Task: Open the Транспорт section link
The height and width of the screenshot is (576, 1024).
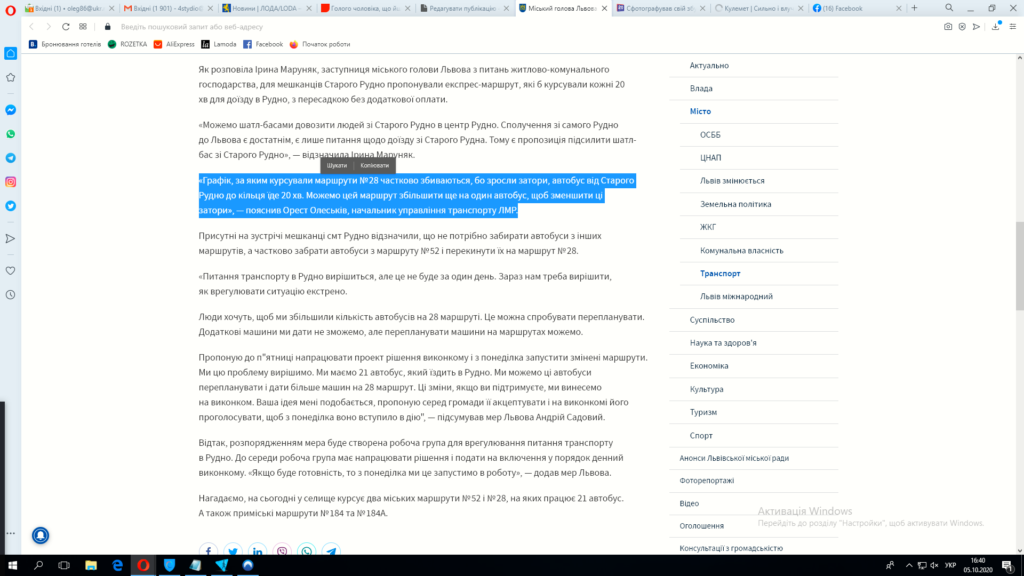Action: pos(720,273)
